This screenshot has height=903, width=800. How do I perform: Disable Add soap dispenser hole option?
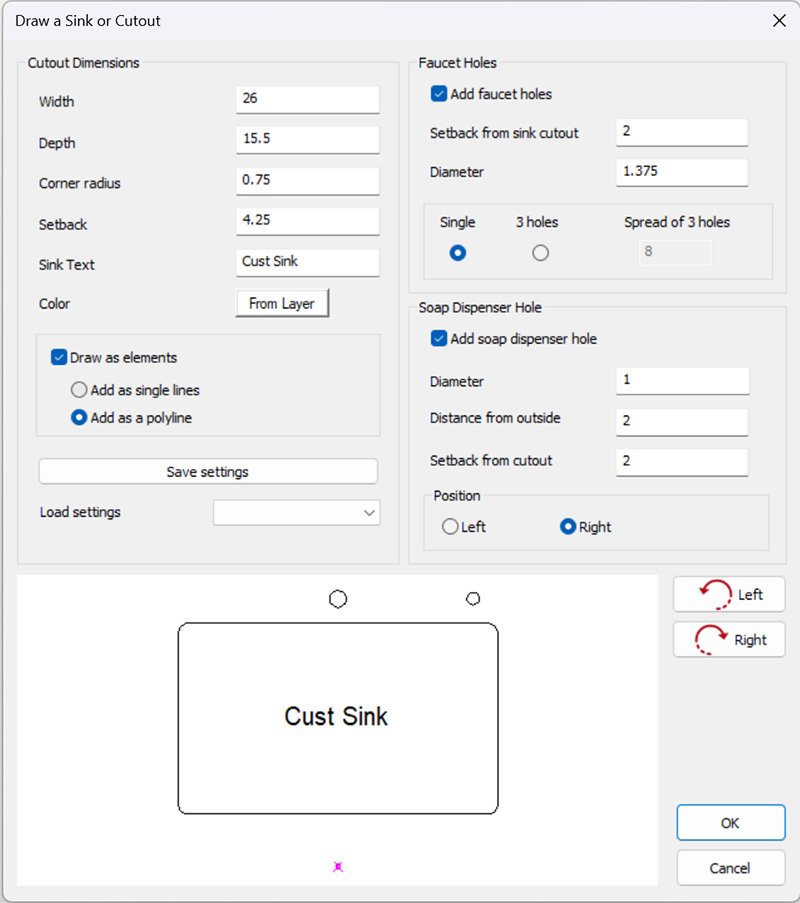[438, 339]
